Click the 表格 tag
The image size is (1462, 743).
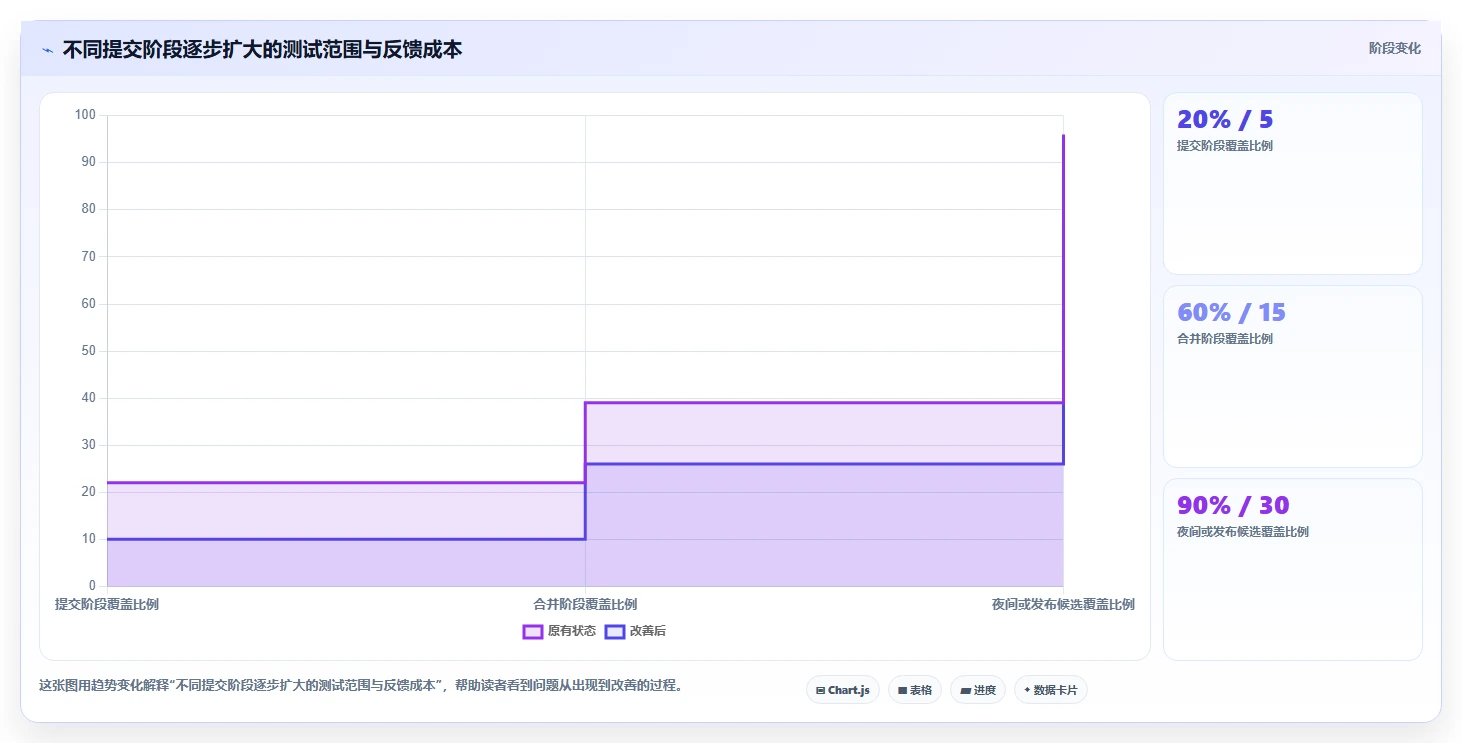pos(915,690)
